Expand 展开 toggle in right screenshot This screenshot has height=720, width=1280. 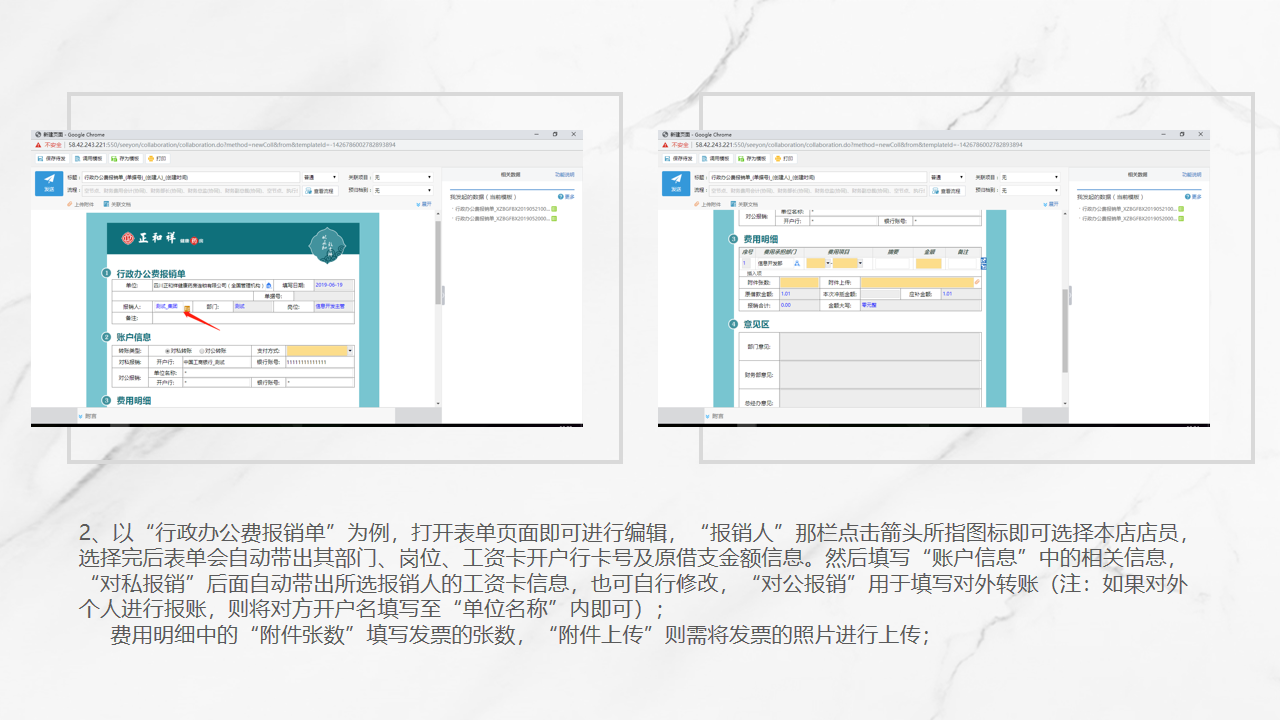coord(1051,204)
